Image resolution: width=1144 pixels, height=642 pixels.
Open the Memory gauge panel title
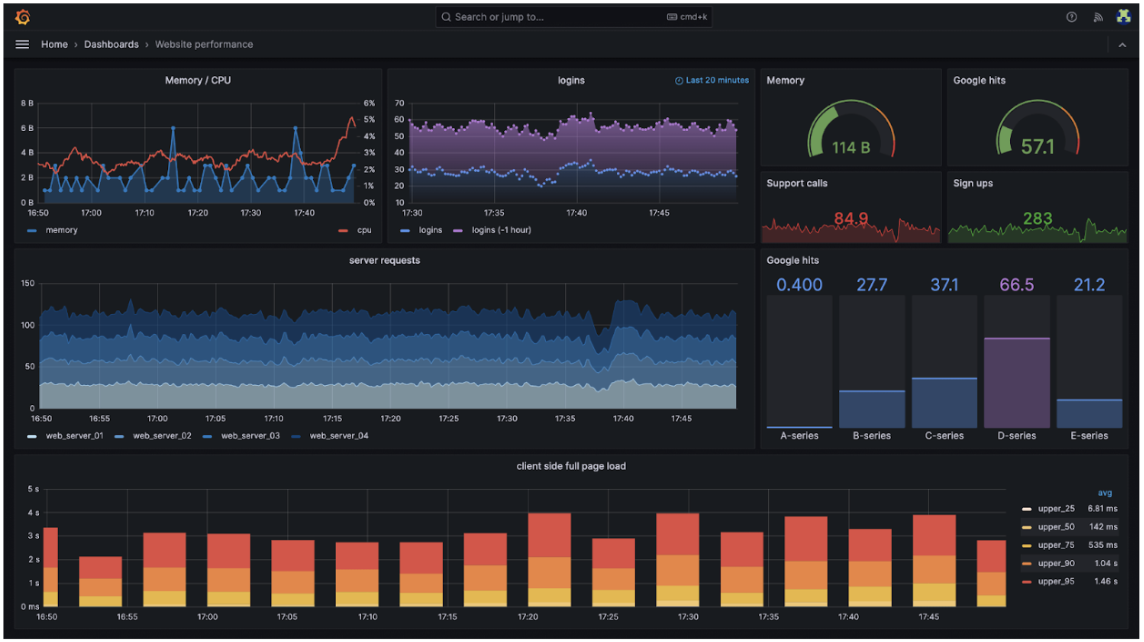(x=785, y=80)
